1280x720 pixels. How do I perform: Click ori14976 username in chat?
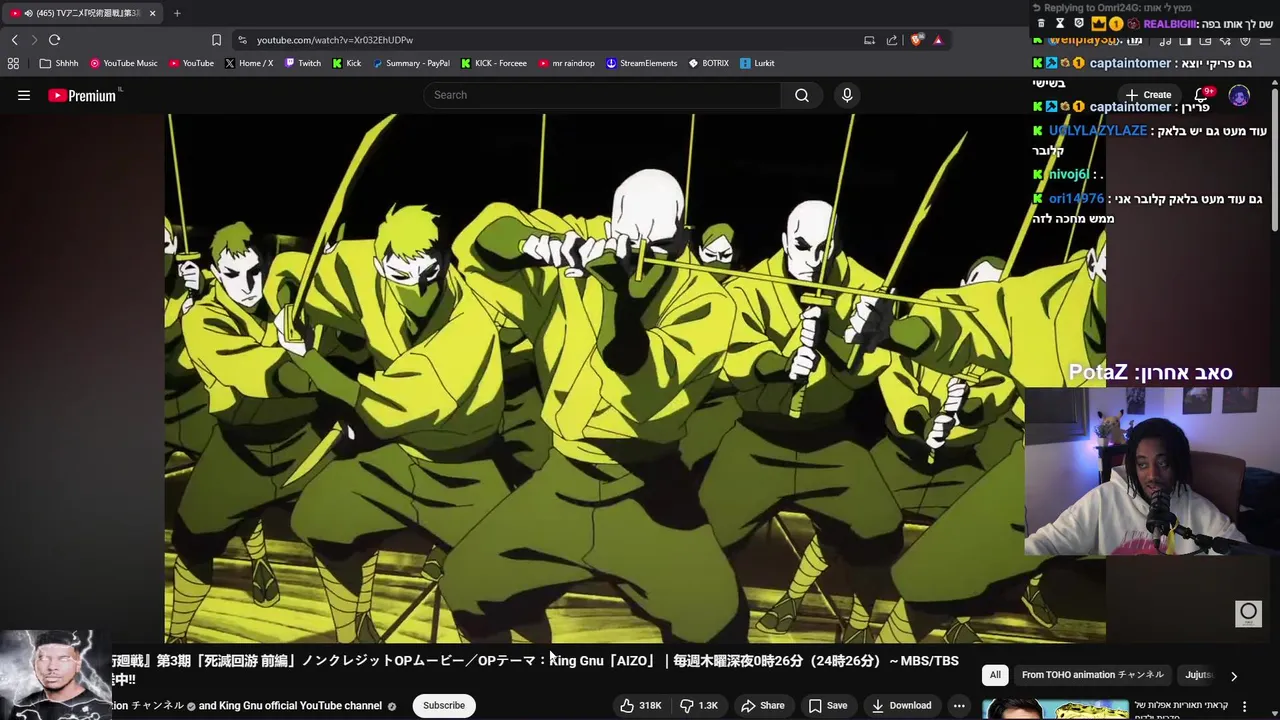click(x=1077, y=199)
